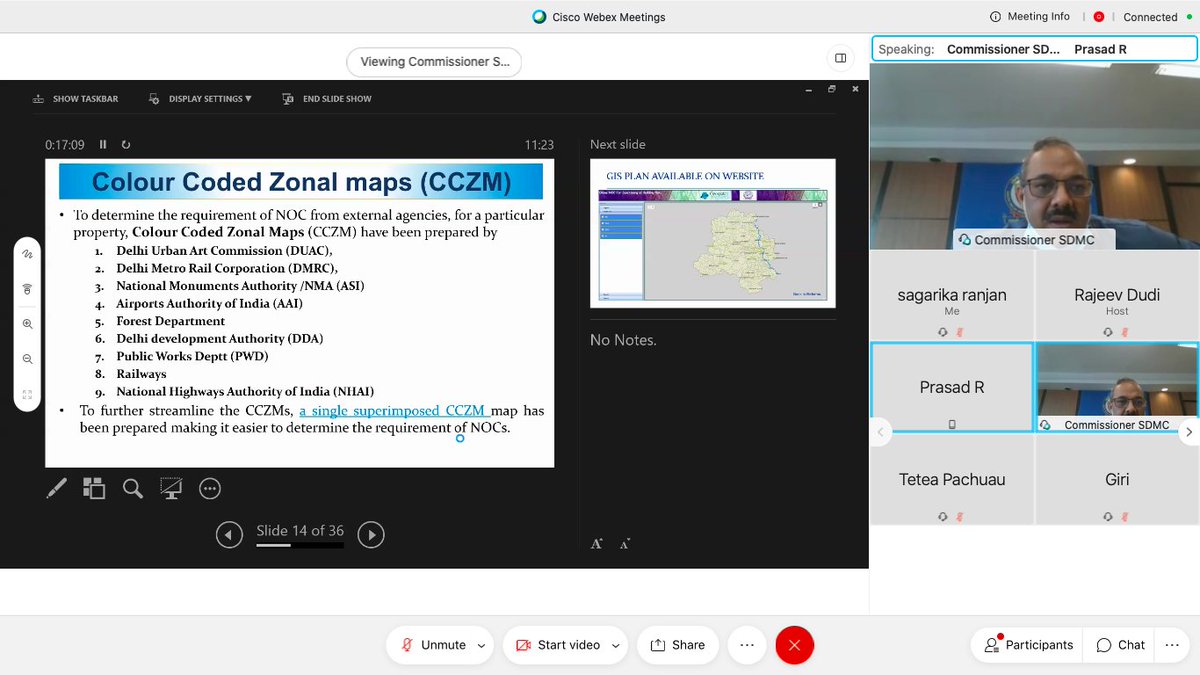Open the Participants panel
1200x675 pixels.
(x=1028, y=645)
